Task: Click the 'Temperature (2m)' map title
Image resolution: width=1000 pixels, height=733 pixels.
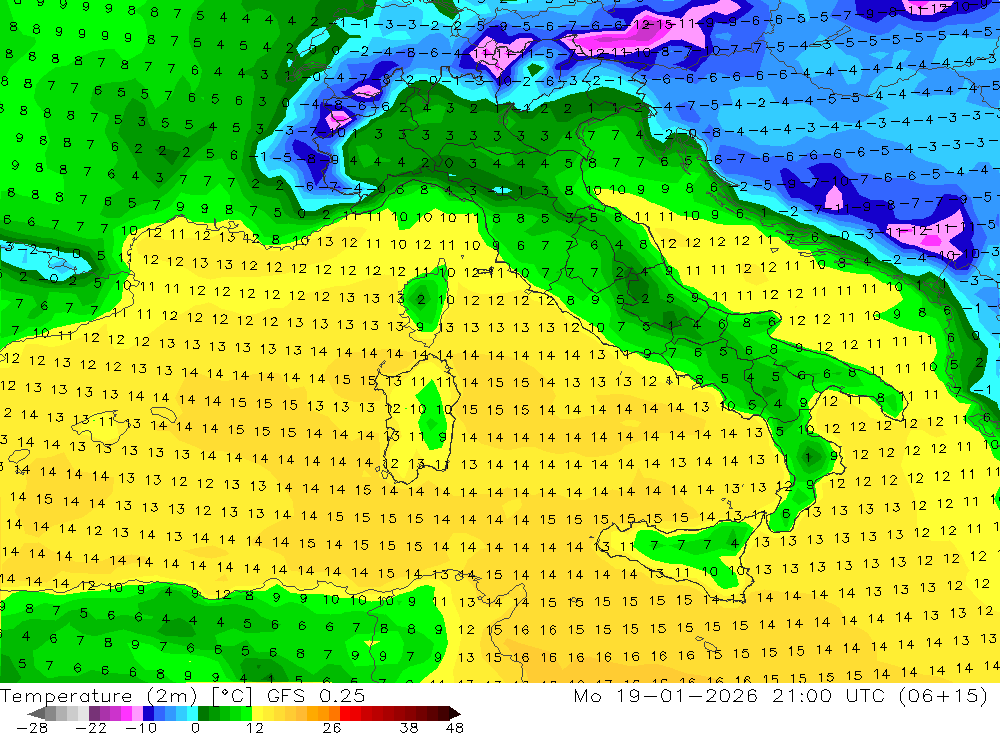Action: pos(99,696)
